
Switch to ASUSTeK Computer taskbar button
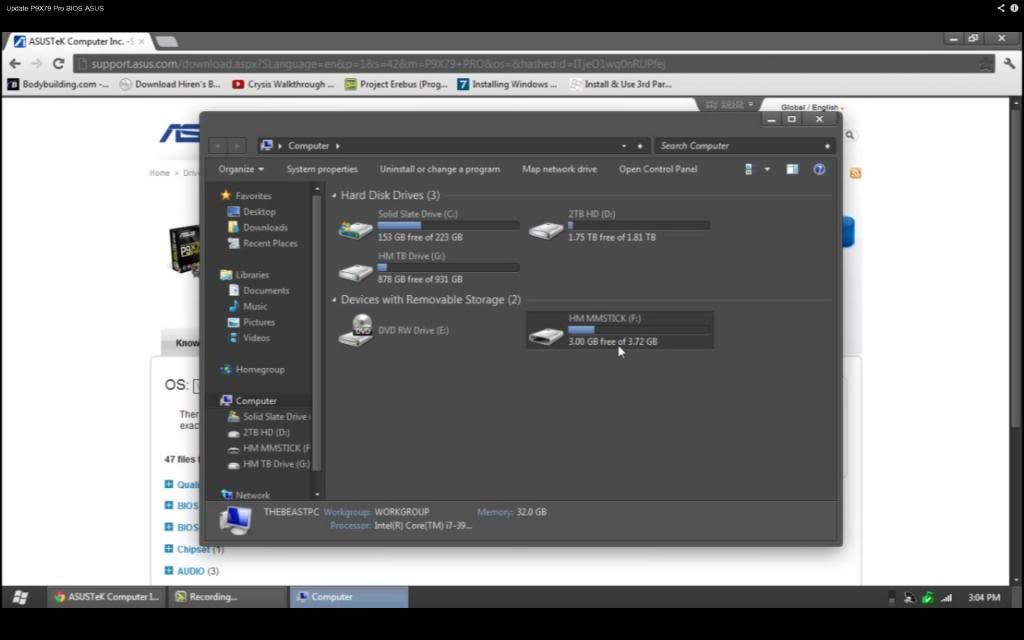tap(107, 597)
